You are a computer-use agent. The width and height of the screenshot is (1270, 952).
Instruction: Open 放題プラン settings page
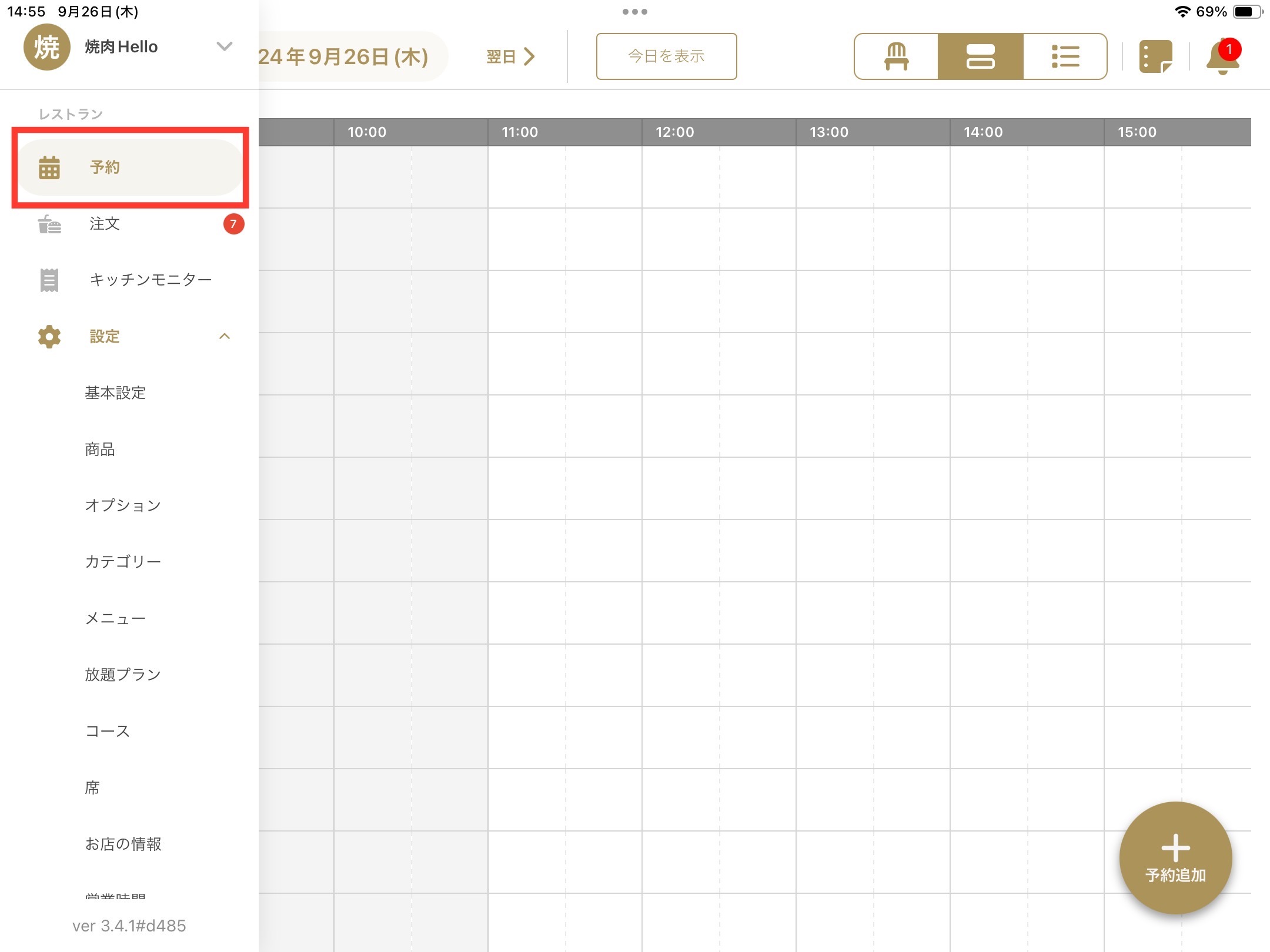[x=123, y=675]
